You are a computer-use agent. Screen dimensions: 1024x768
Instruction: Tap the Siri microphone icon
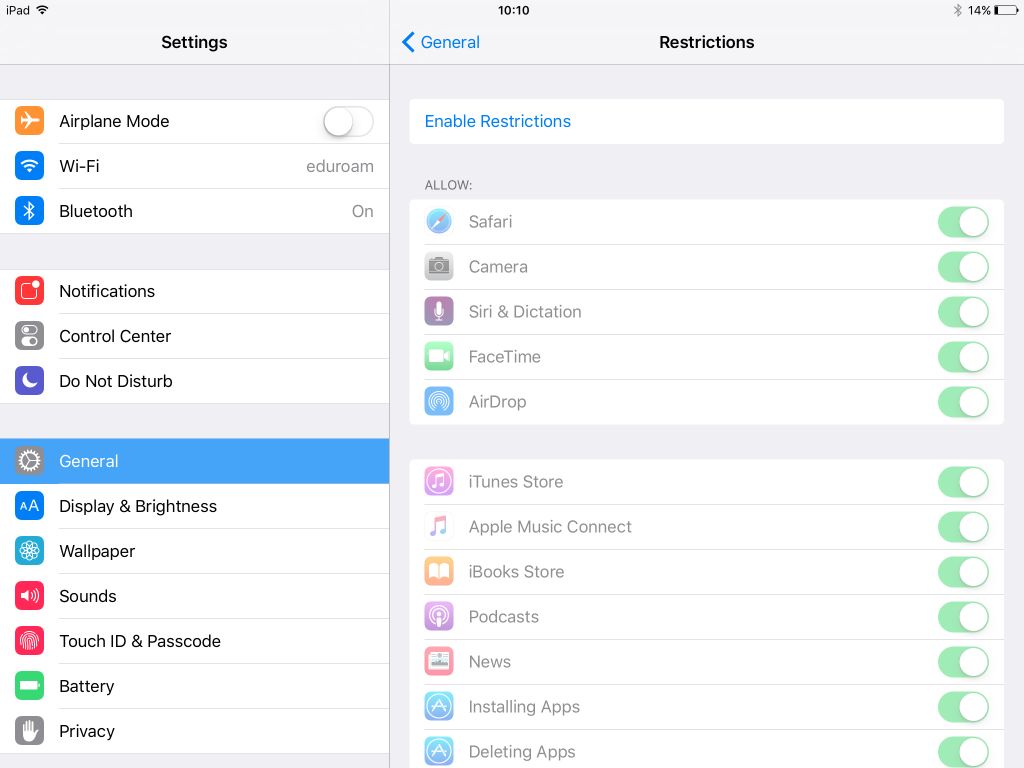439,312
